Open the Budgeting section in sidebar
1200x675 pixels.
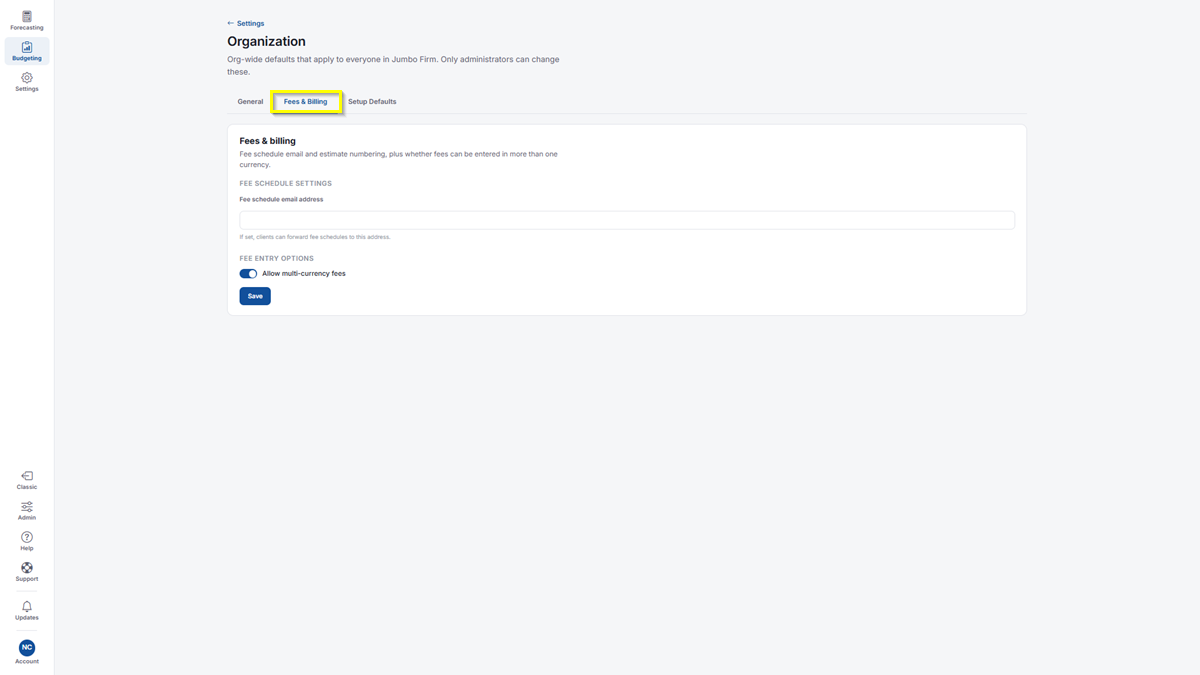point(27,51)
